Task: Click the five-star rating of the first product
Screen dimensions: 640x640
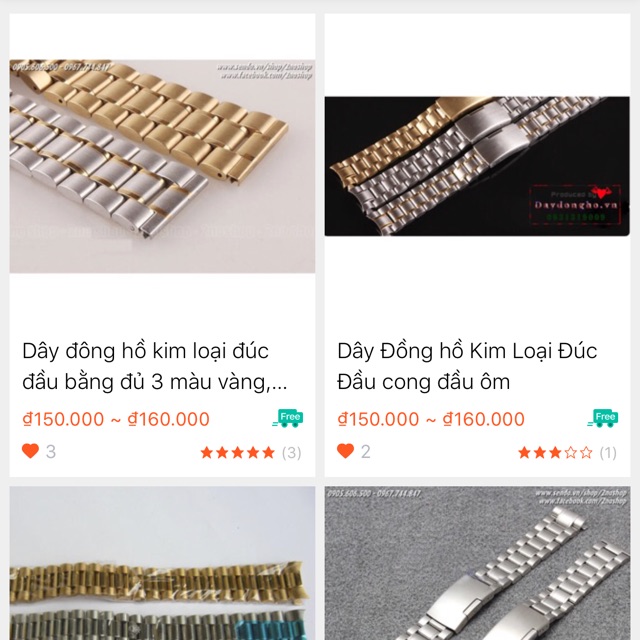Action: 237,453
